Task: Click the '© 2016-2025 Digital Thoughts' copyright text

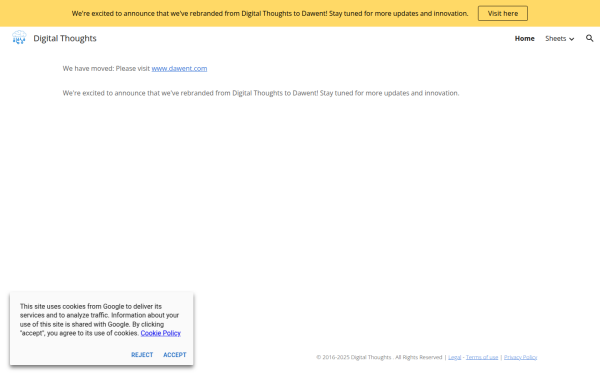Action: pos(353,357)
